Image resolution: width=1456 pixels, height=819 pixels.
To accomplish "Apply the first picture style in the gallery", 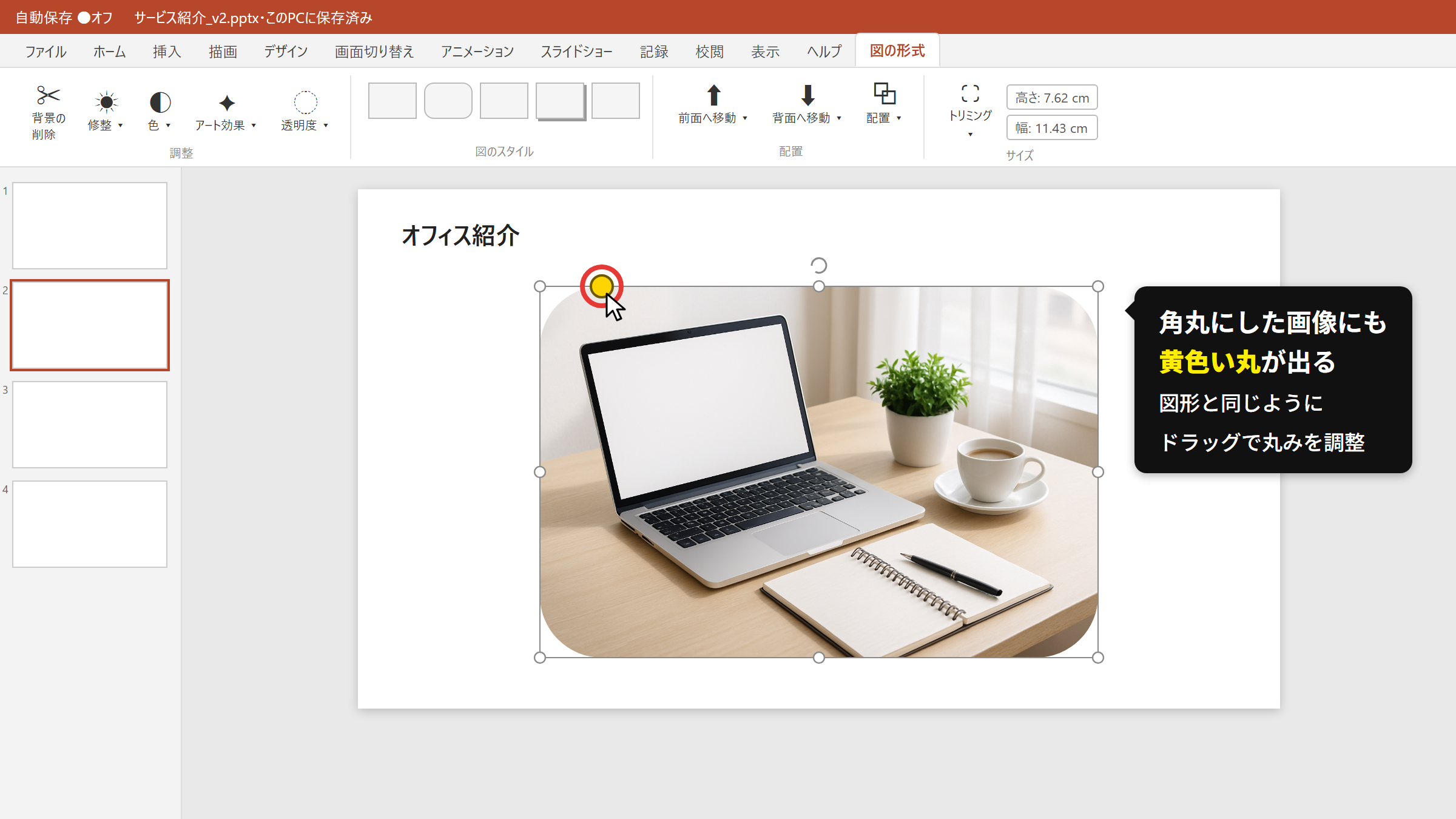I will [393, 101].
